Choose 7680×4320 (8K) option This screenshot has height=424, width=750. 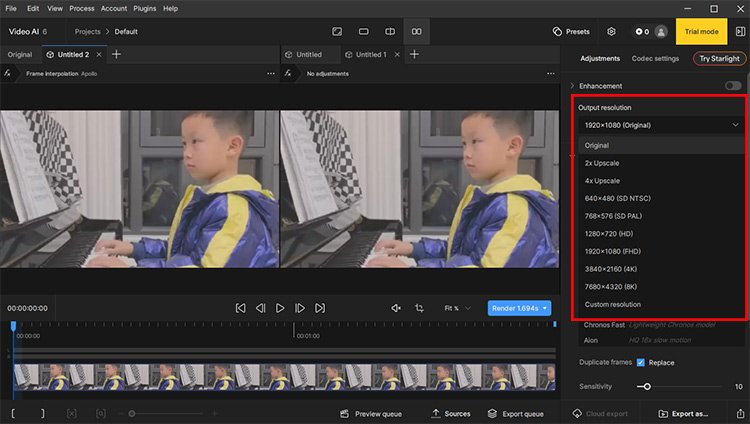(x=661, y=287)
